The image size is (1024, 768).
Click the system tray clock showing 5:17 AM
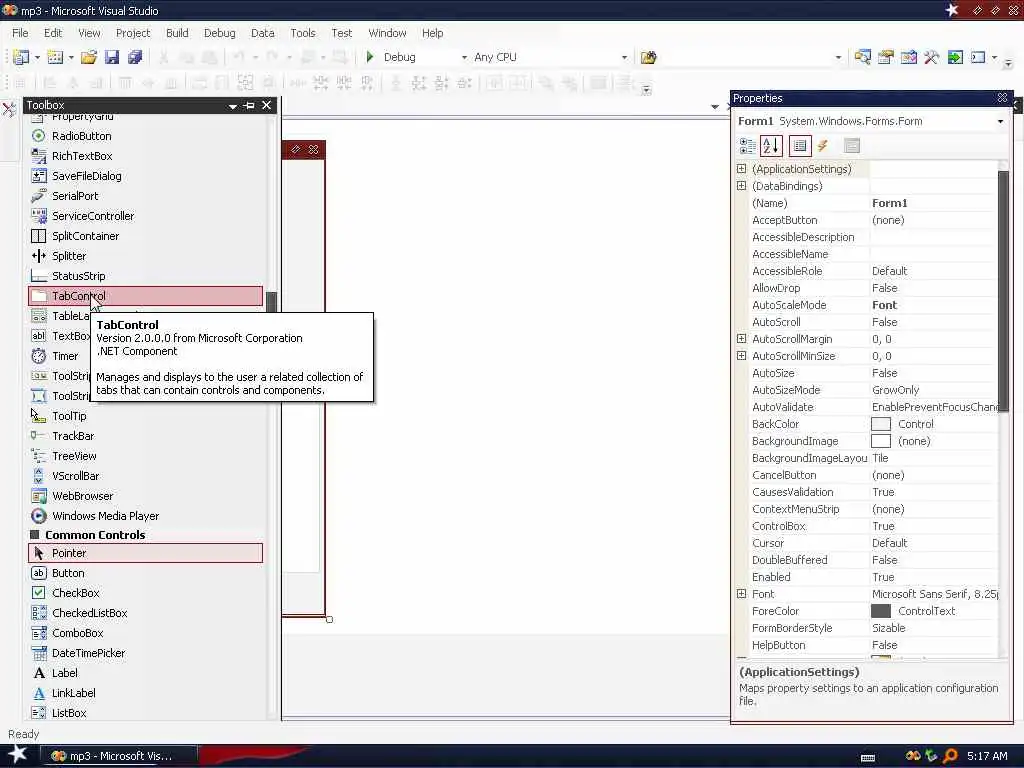(x=987, y=756)
